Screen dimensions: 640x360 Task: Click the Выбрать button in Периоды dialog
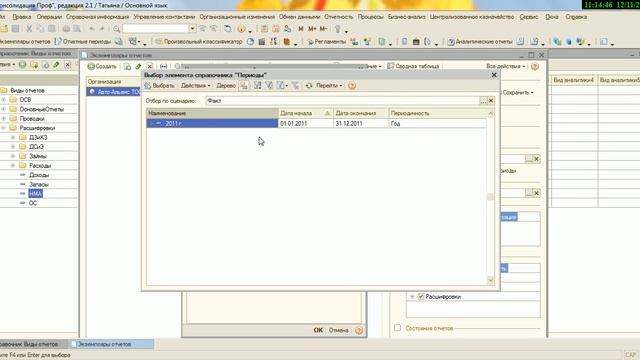[x=160, y=86]
